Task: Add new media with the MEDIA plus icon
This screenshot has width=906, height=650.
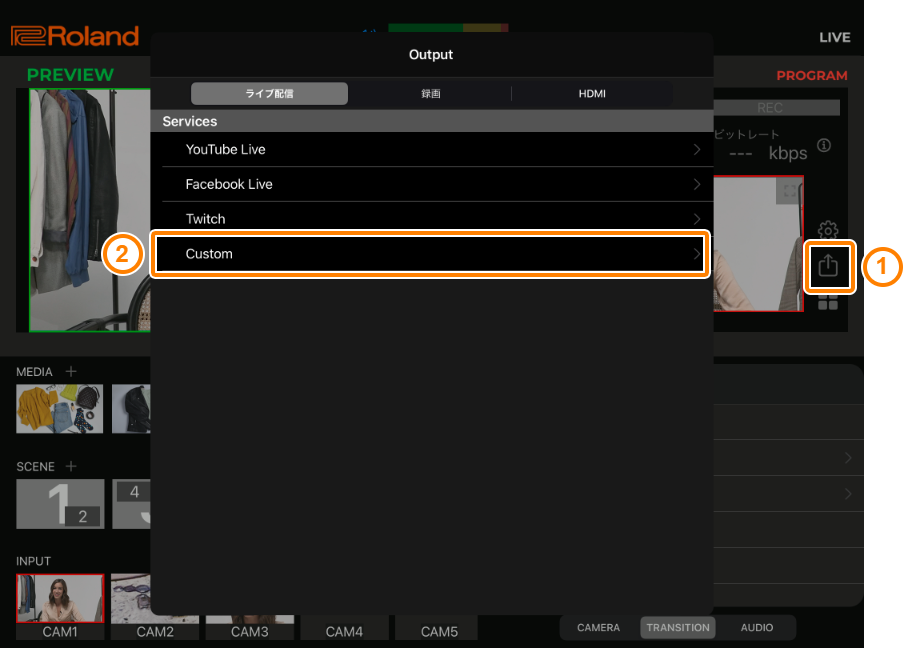Action: [71, 371]
